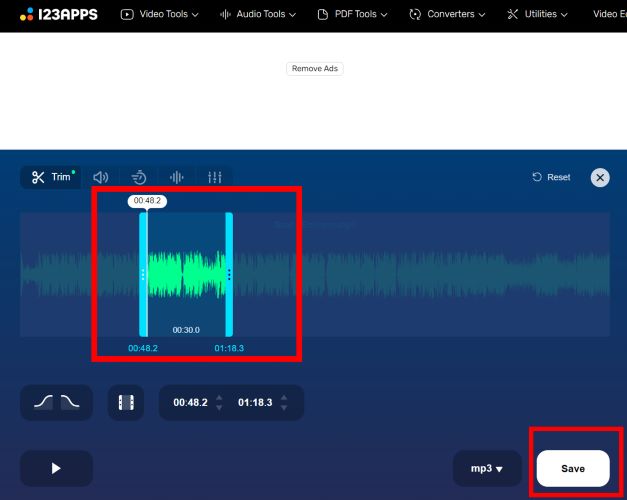Viewport: 627px width, 500px height.
Task: Click the start time field 00:48.2
Action: coord(190,402)
